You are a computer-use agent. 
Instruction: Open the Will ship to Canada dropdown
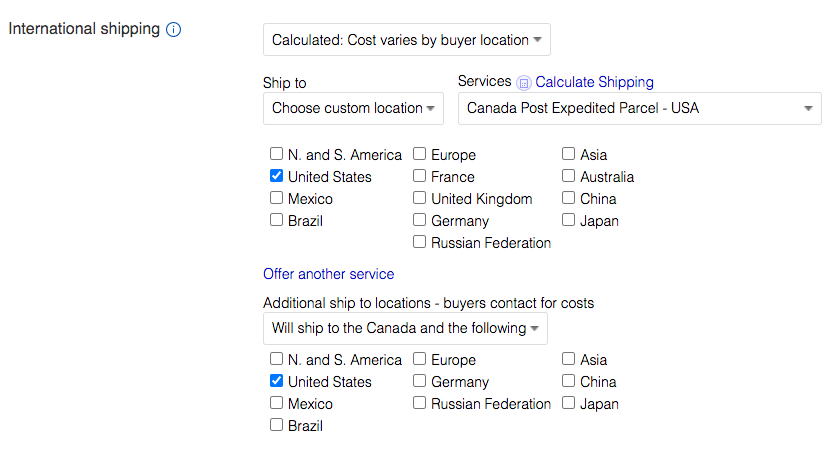[x=405, y=328]
